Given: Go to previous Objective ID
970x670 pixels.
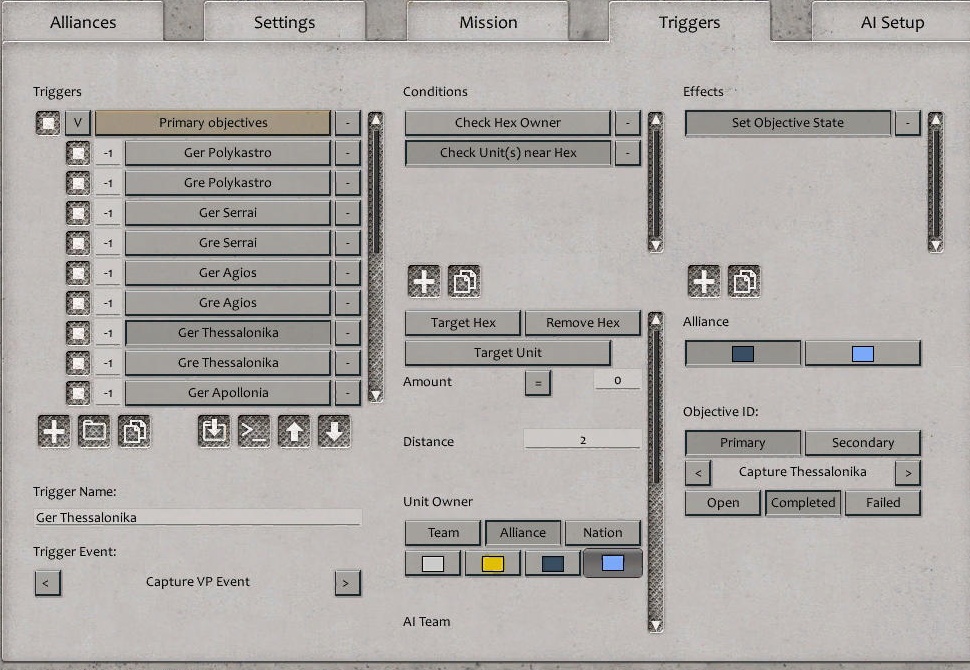Looking at the screenshot, I should (698, 473).
